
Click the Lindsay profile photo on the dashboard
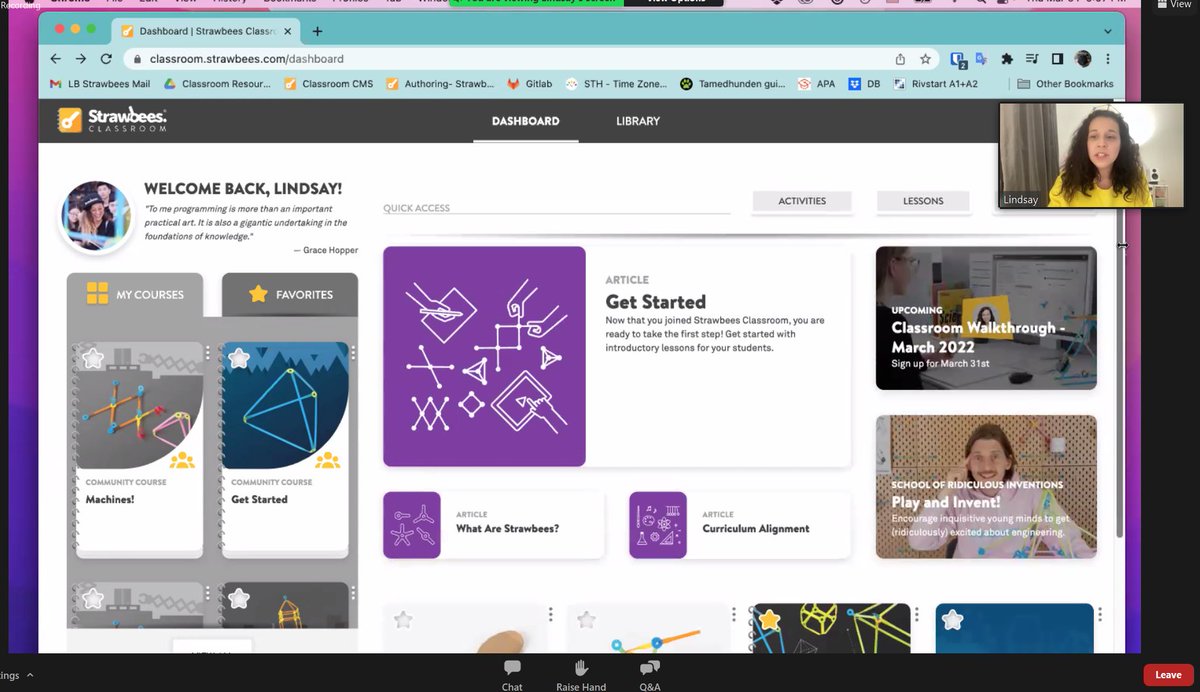click(96, 215)
